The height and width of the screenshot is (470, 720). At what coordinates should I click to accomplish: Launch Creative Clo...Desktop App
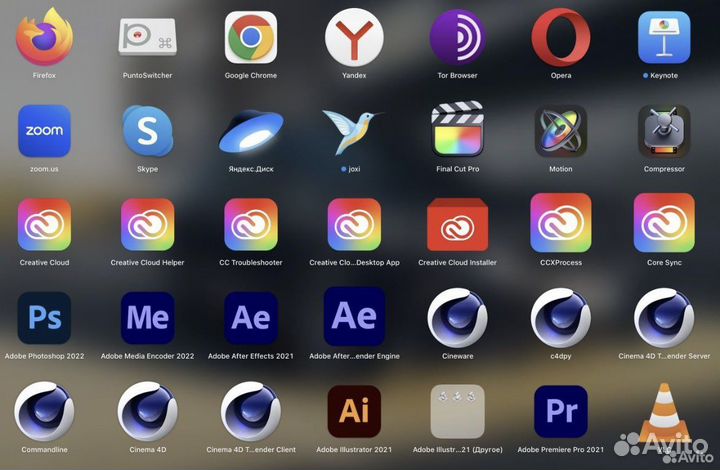click(354, 224)
